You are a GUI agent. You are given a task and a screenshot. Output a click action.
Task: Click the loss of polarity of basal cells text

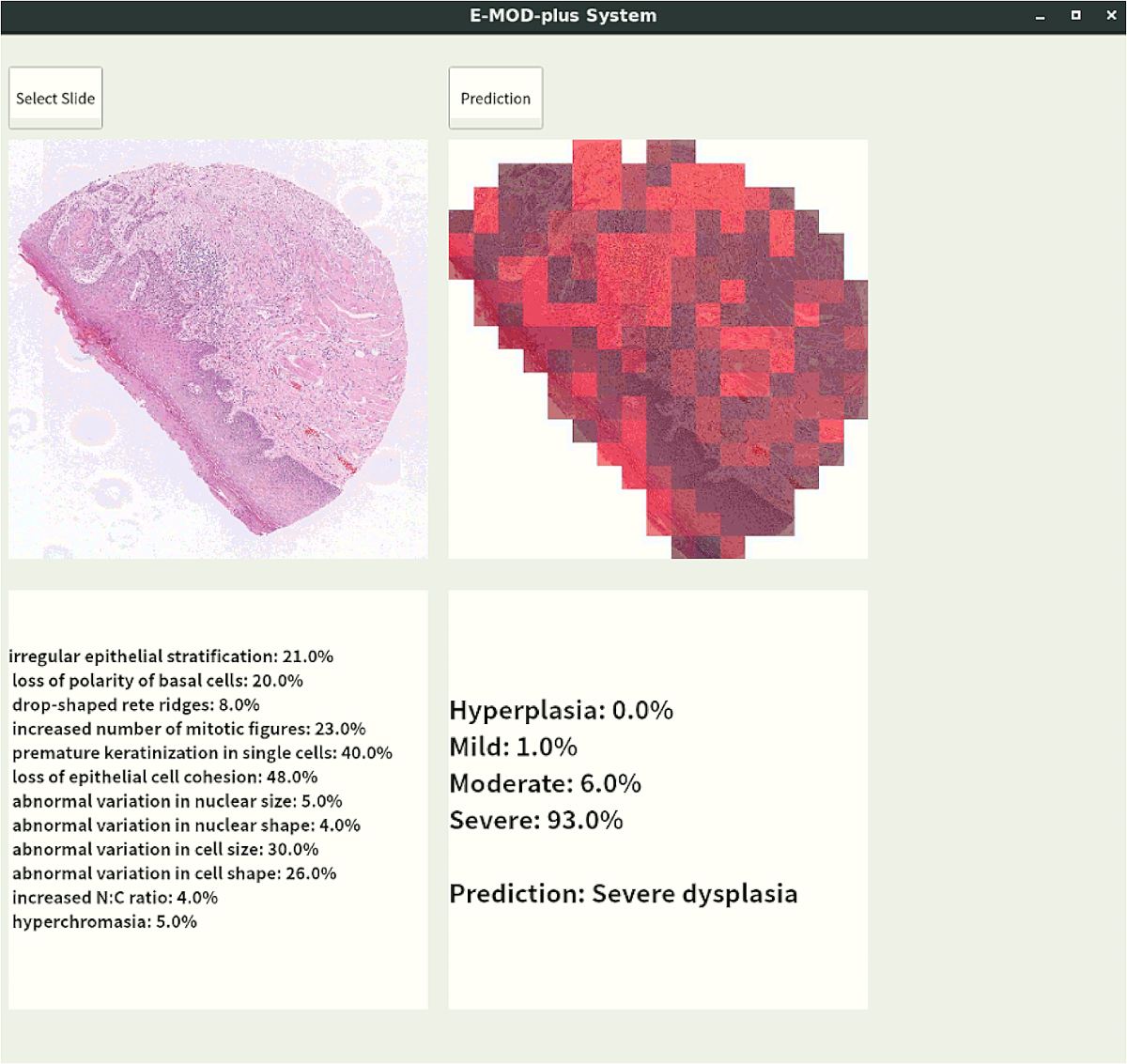click(x=157, y=681)
